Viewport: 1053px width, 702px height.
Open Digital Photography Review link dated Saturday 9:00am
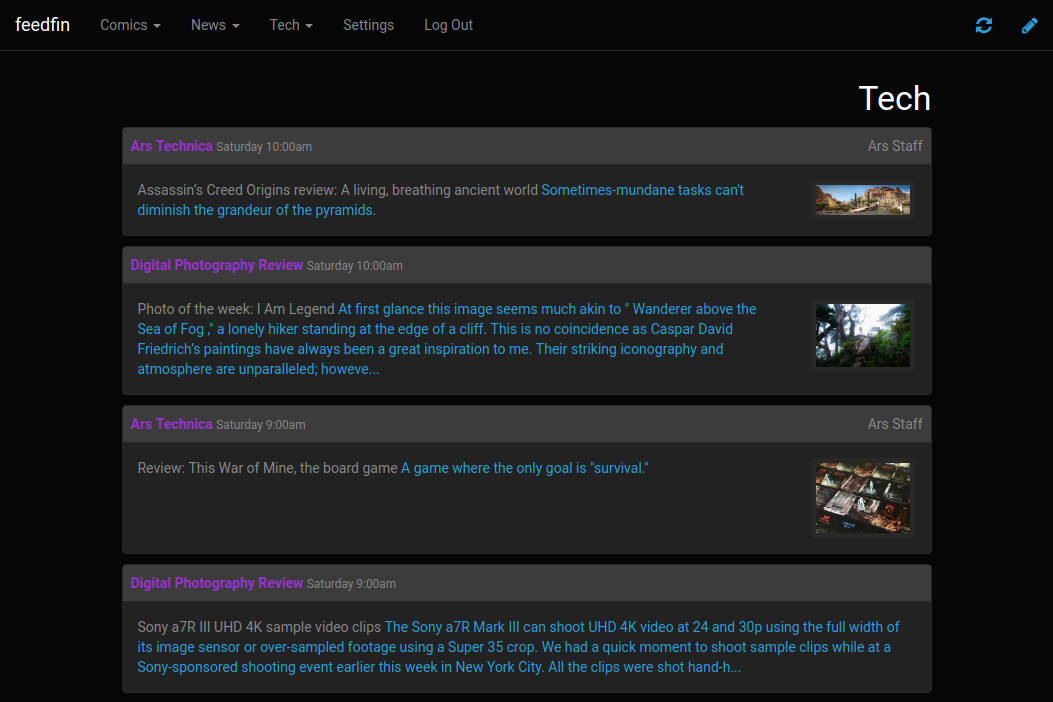point(216,583)
